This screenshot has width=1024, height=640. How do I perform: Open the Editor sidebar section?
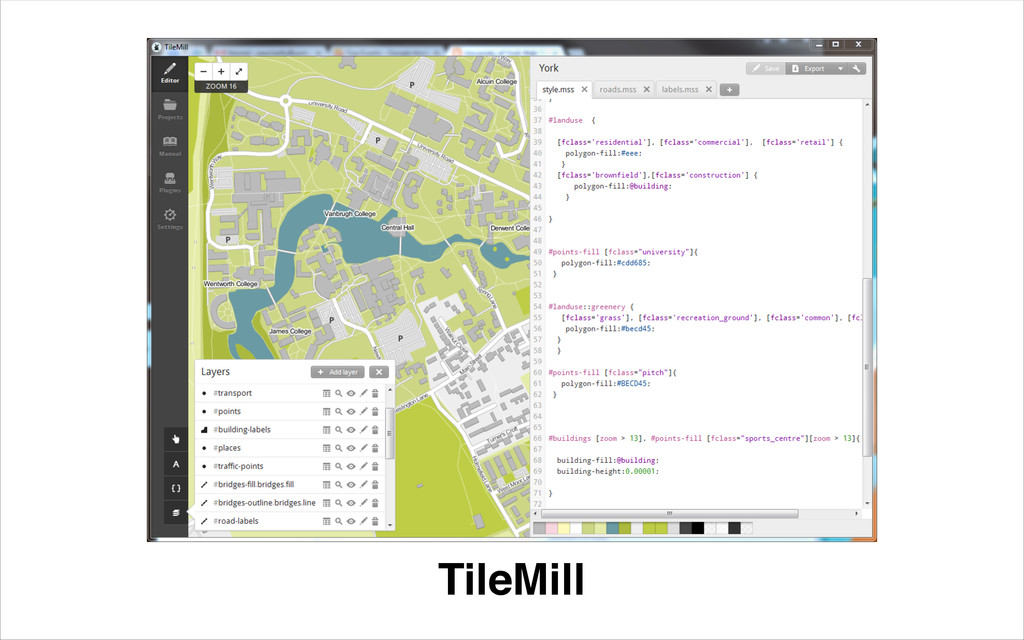tap(170, 73)
